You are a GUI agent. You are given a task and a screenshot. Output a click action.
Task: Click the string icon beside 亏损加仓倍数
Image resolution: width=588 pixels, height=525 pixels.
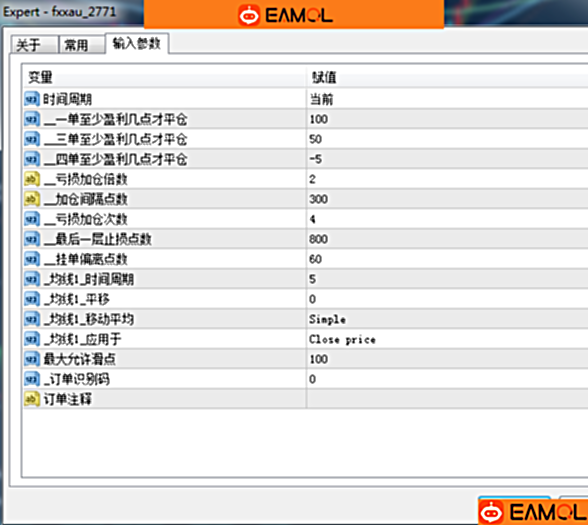32,179
